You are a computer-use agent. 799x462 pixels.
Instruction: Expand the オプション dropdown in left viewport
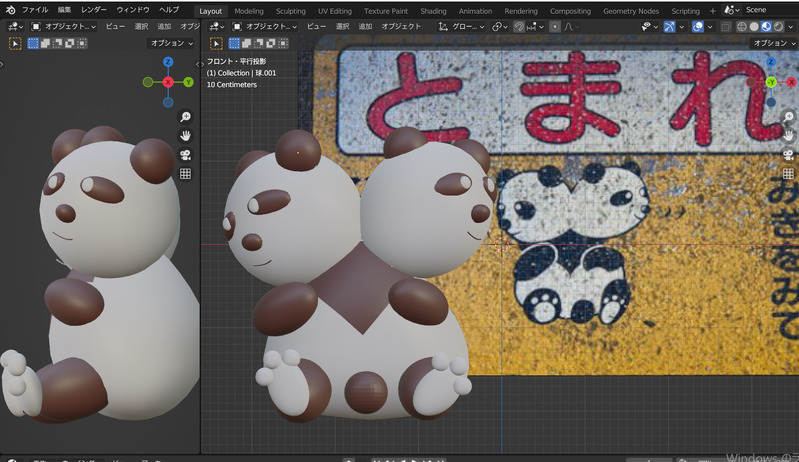[172, 43]
